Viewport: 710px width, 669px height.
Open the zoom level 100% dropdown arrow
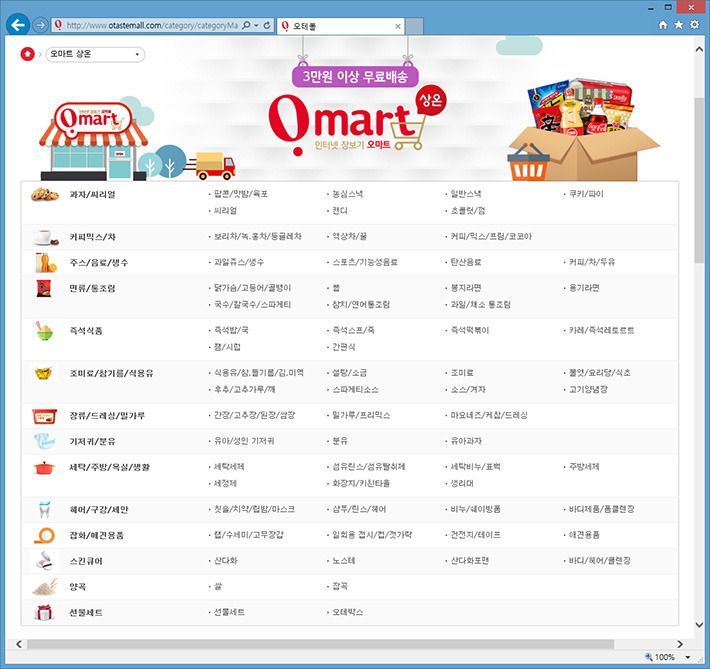tap(687, 657)
